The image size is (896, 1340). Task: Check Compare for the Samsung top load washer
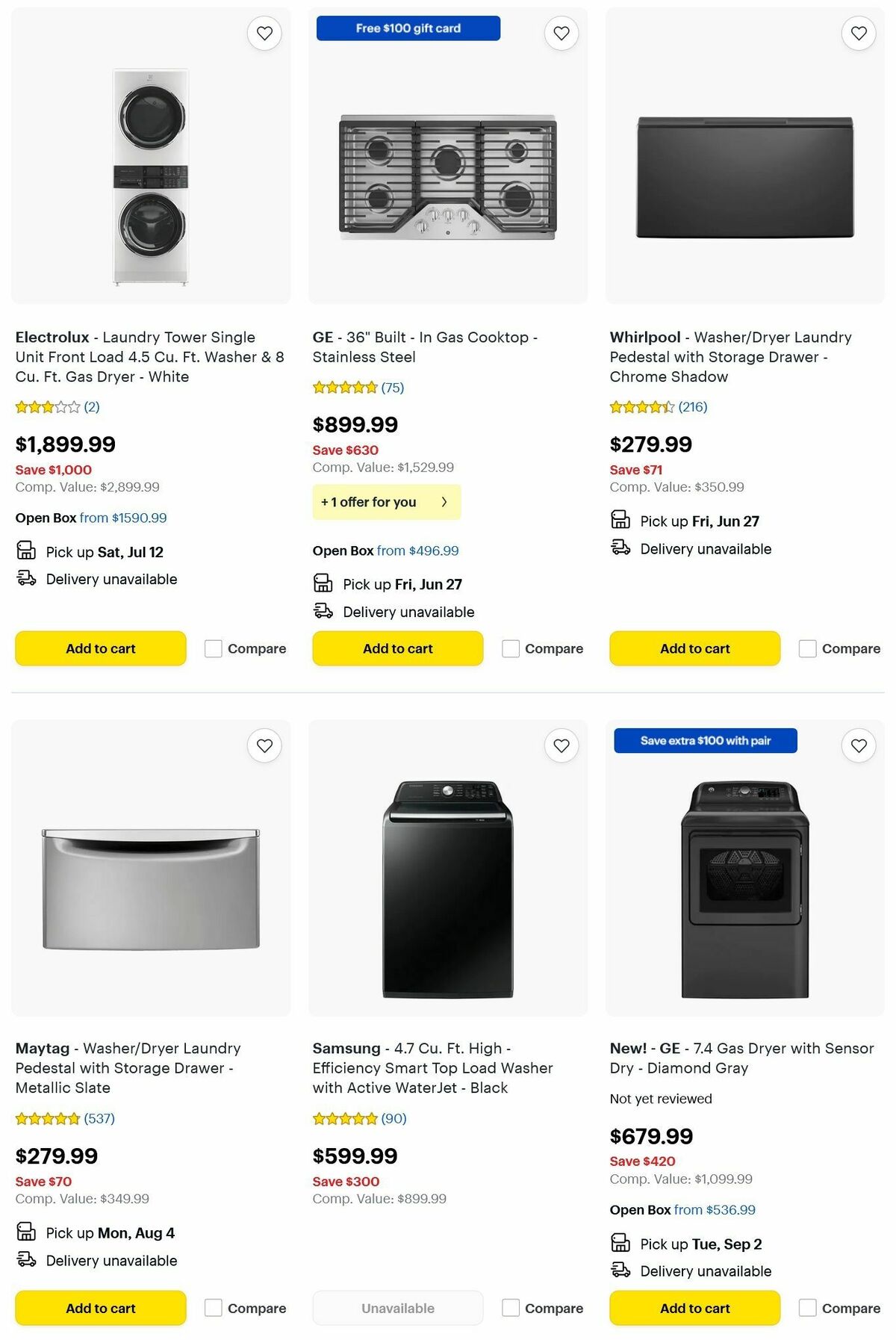(x=509, y=1308)
